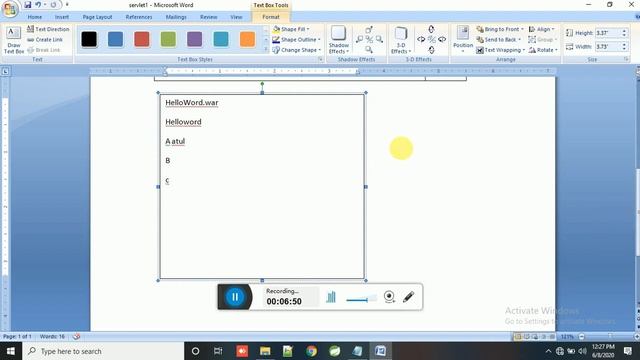This screenshot has width=640, height=360.
Task: Apply the orange text box style
Action: tap(247, 39)
